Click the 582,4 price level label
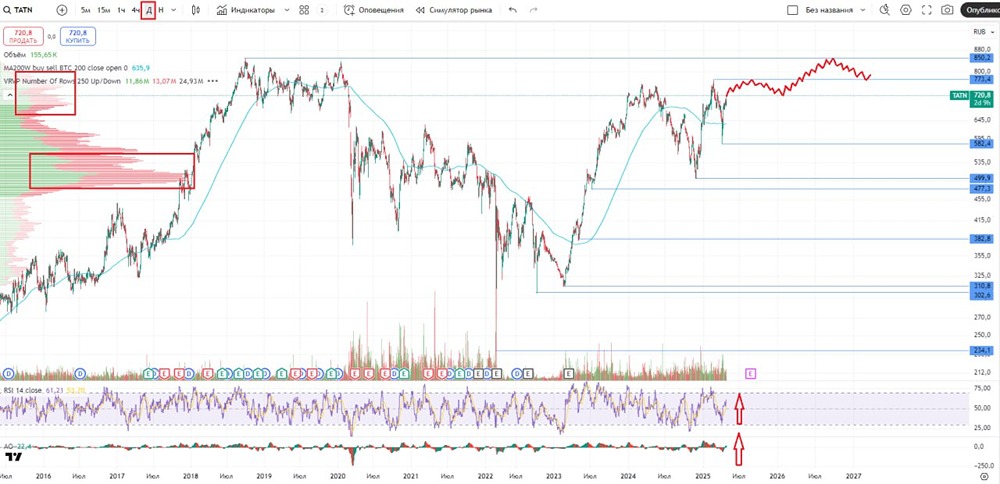1000x484 pixels. coord(982,143)
